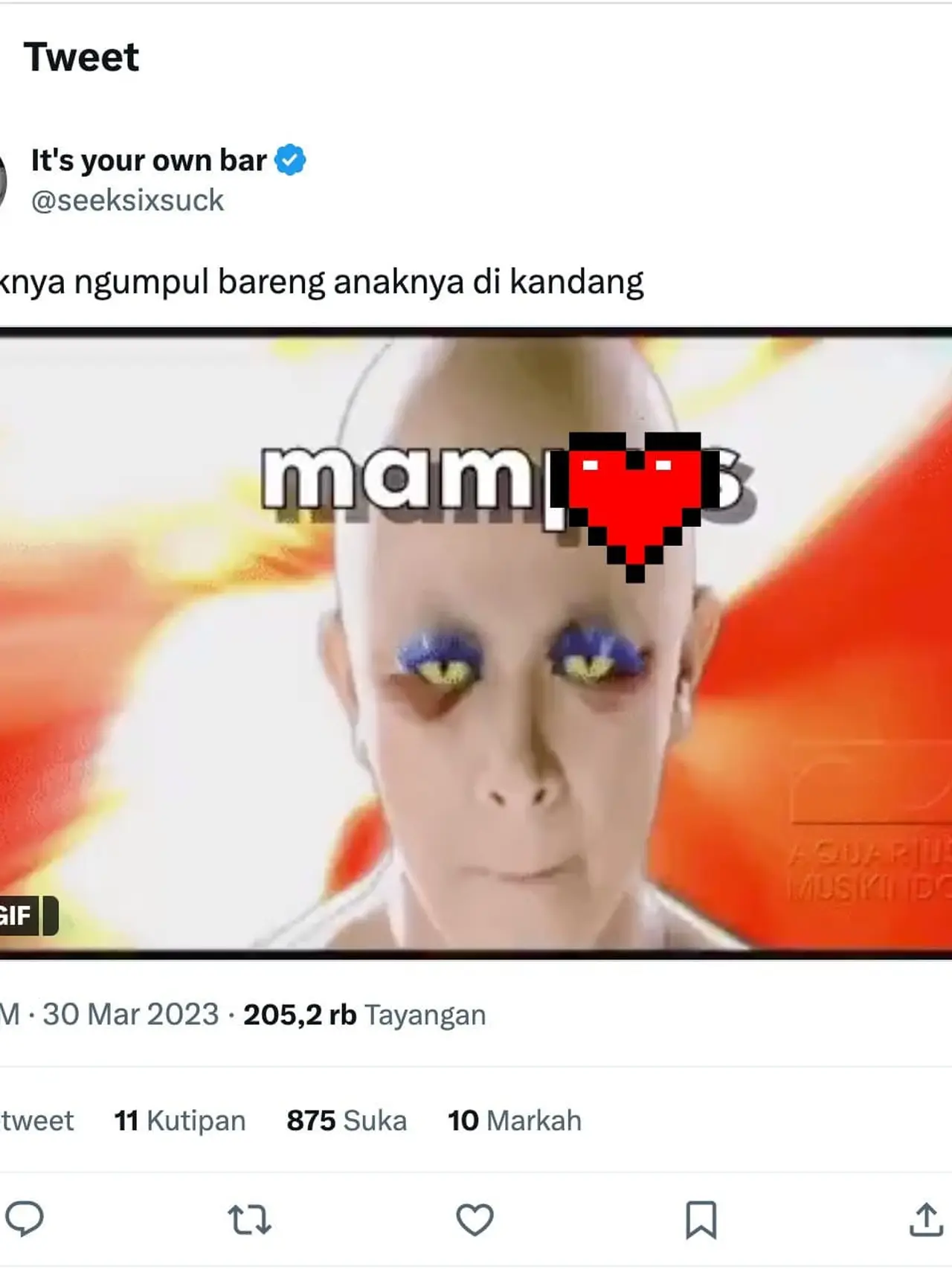Play the GIF of the bald face
This screenshot has width=952, height=1269.
pos(476,643)
